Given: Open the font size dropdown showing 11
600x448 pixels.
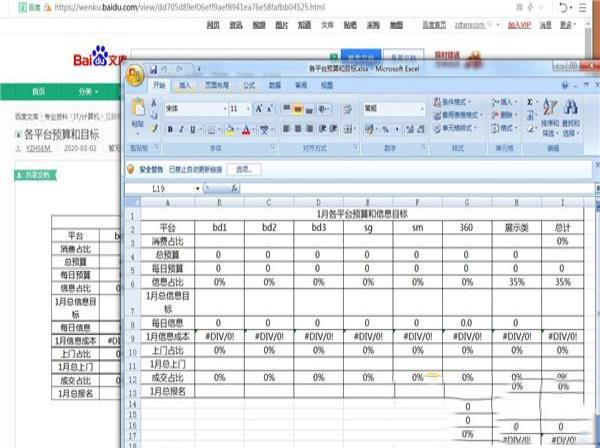Looking at the screenshot, I should coord(247,108).
